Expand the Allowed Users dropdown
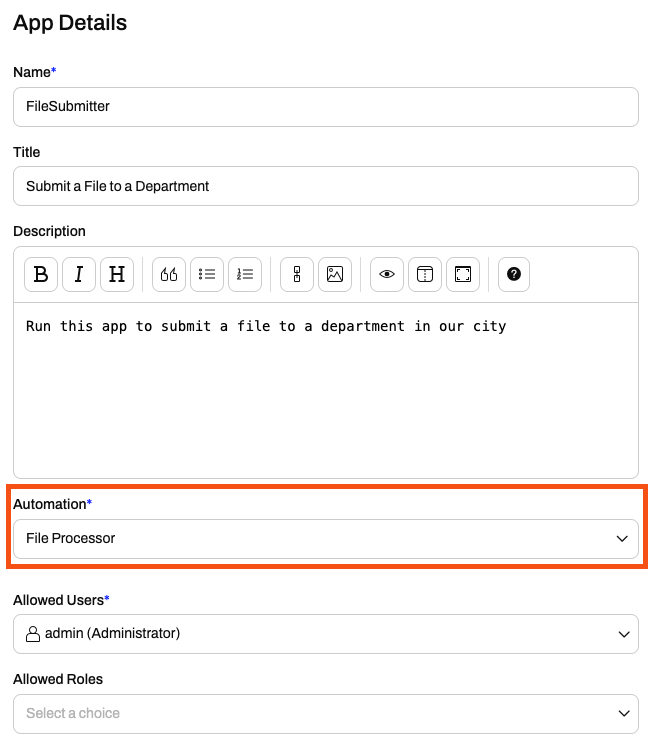Viewport: 648px width, 745px height. [x=326, y=634]
